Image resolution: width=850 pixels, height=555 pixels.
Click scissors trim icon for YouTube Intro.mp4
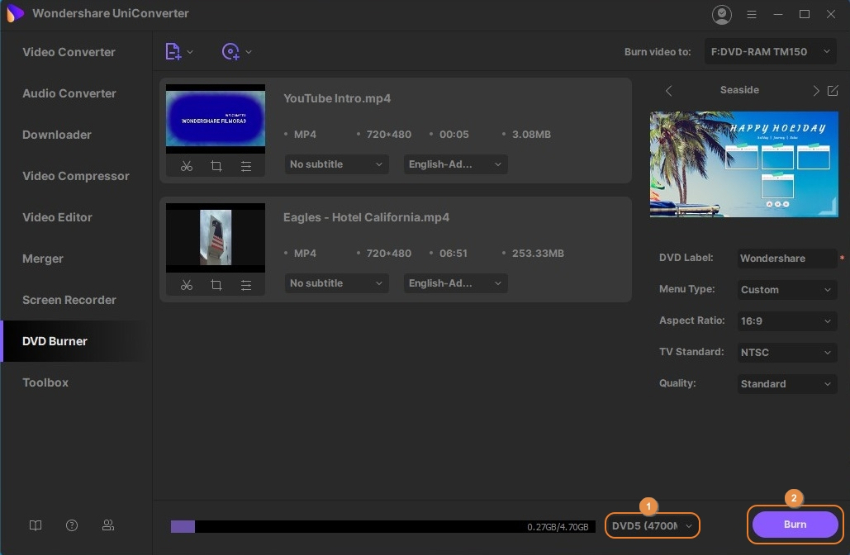click(186, 166)
